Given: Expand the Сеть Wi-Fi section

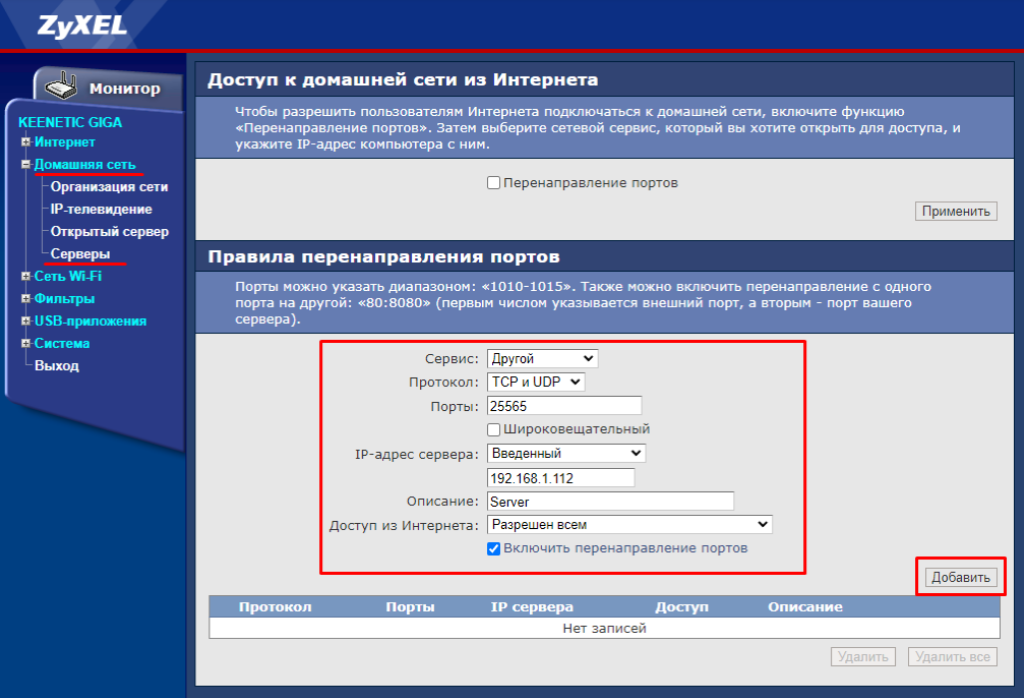Looking at the screenshot, I should coord(26,276).
